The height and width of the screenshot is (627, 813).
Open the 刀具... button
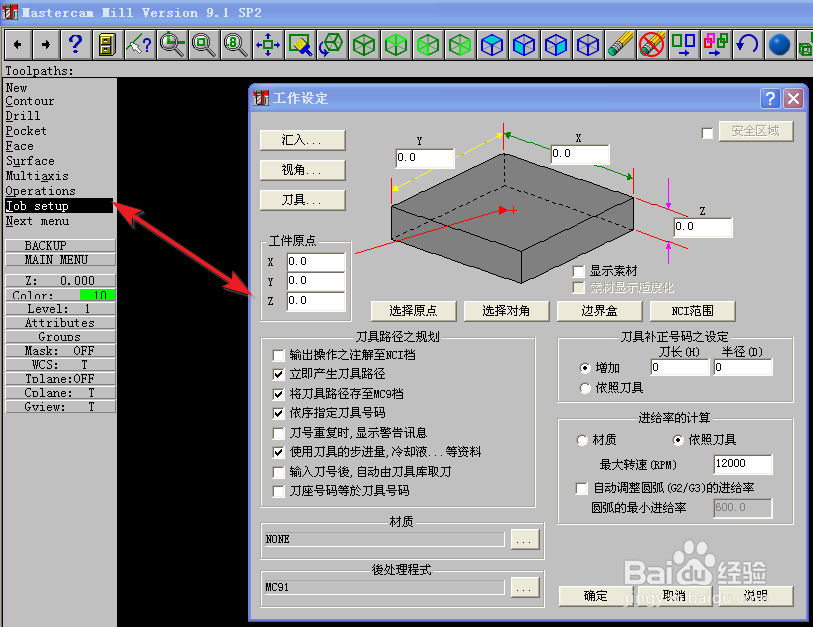(302, 200)
